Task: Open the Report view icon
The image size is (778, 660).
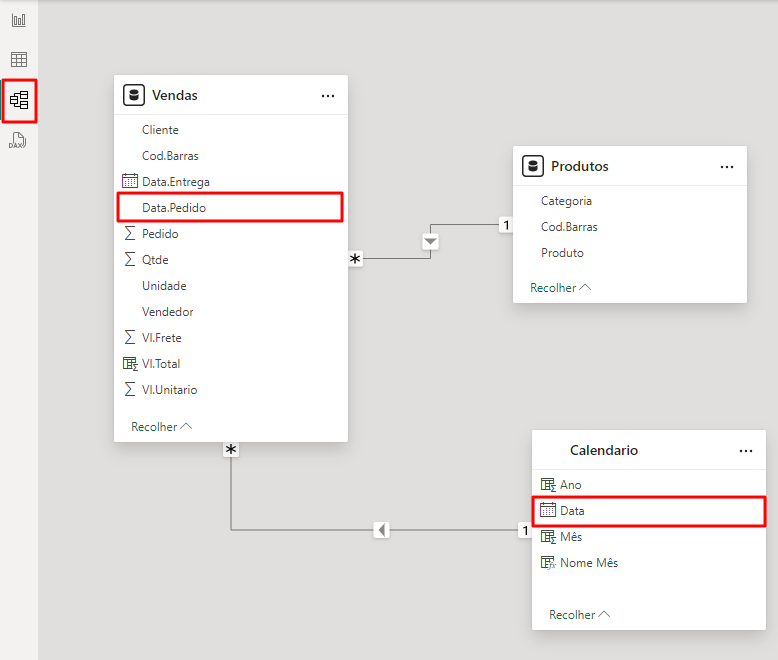Action: tap(19, 20)
